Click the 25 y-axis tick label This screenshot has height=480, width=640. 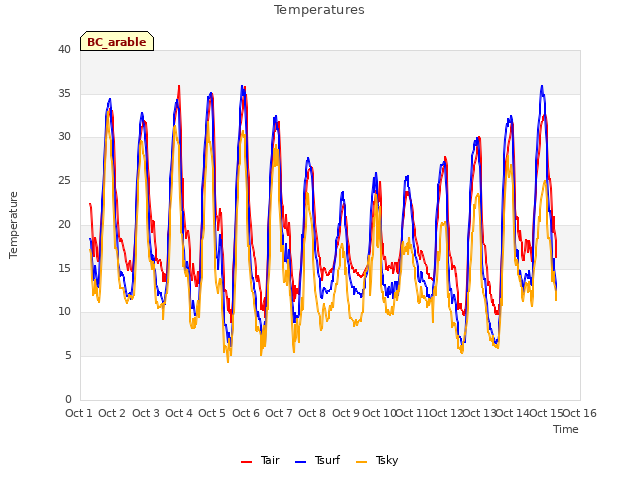click(64, 180)
